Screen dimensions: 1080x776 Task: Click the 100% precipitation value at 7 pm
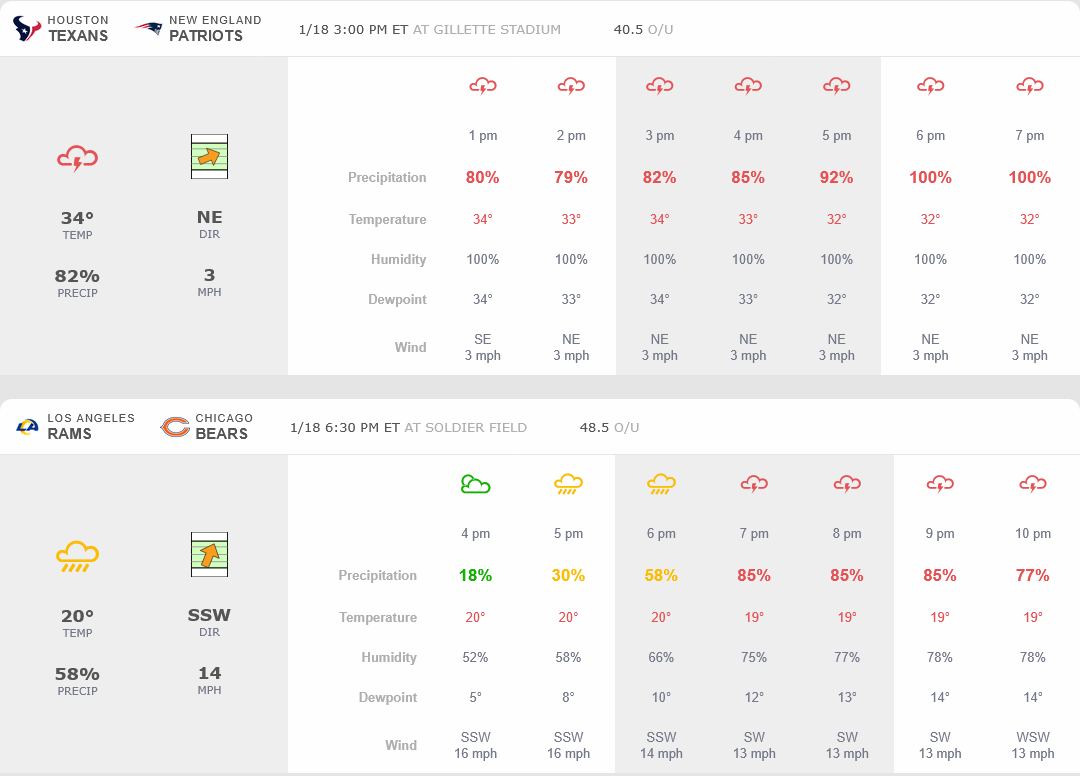click(x=1029, y=177)
